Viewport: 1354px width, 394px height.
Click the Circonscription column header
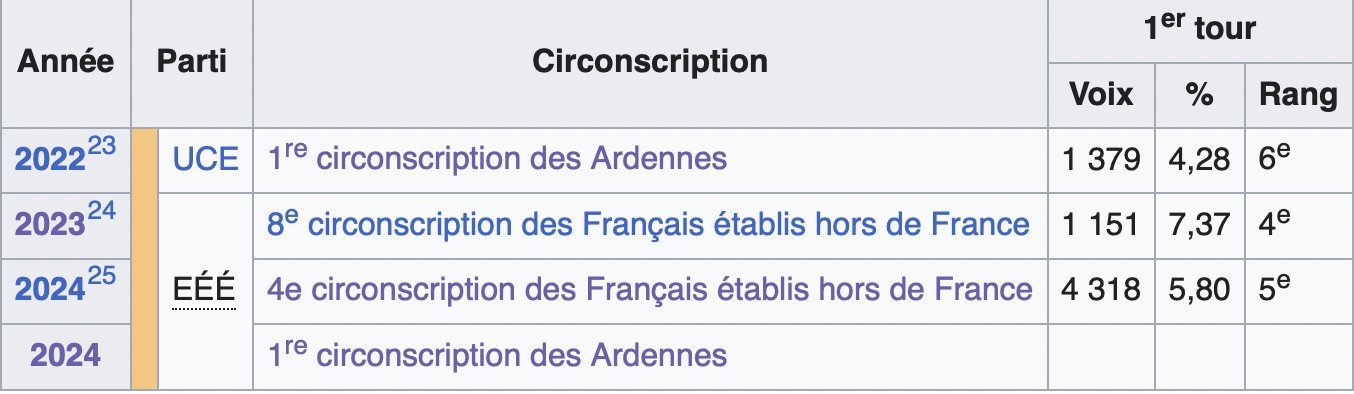(650, 62)
